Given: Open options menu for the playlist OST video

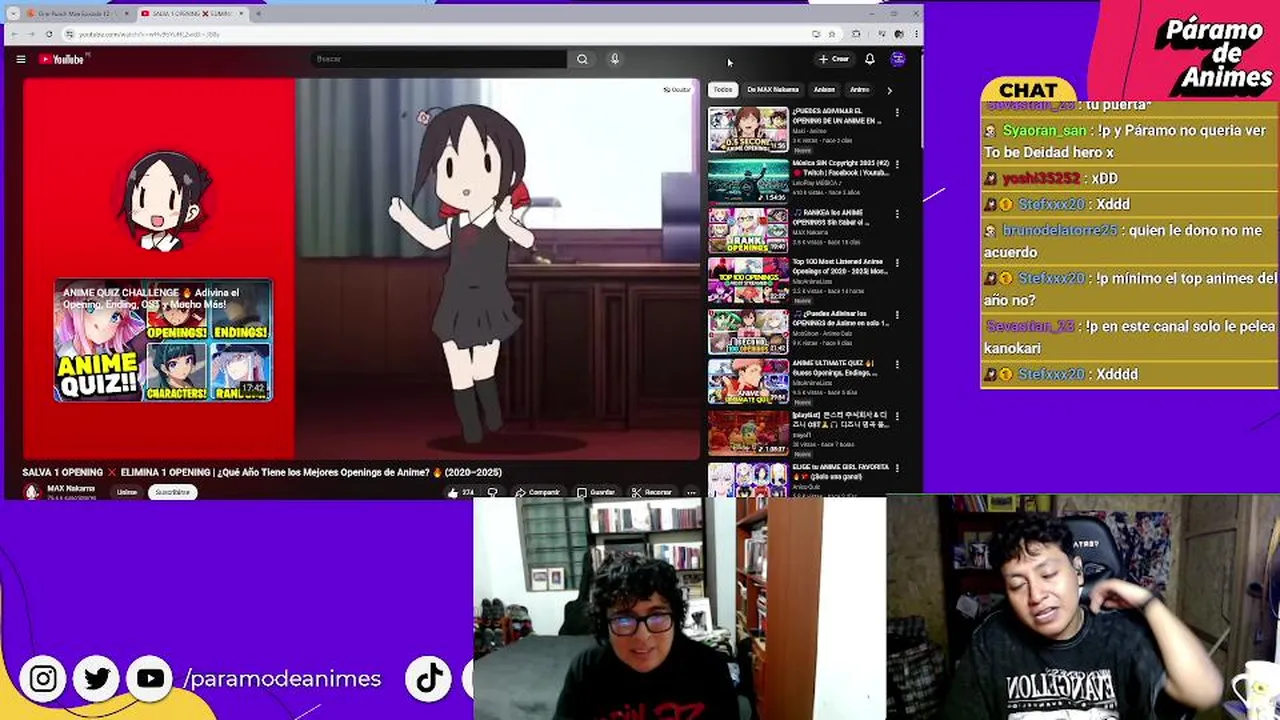Looking at the screenshot, I should pyautogui.click(x=897, y=416).
